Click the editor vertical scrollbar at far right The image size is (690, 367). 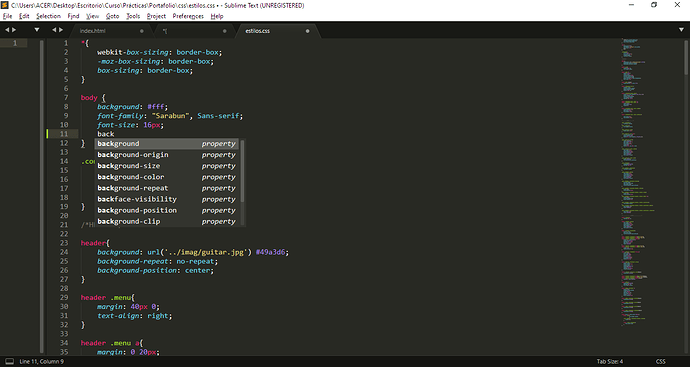coord(686,58)
